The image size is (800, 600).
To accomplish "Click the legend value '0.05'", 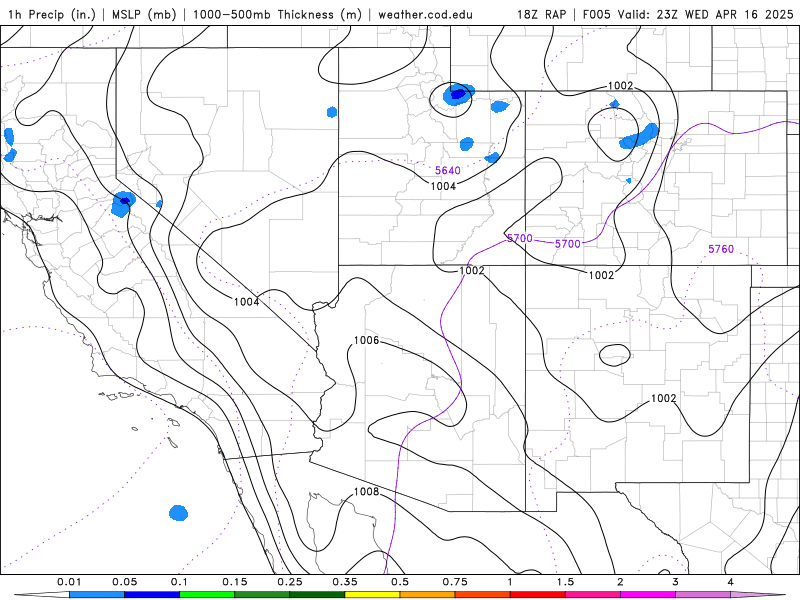I will tap(124, 582).
